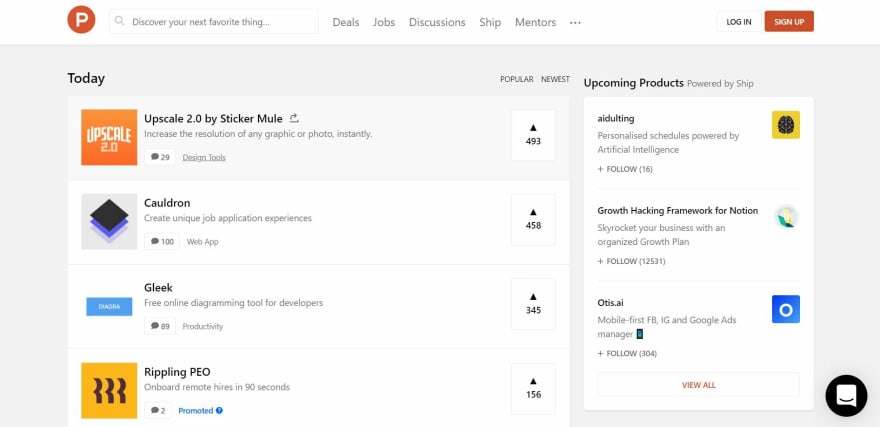Open the Rippling PEO yellow thumbnail
The image size is (880, 427).
pos(109,391)
